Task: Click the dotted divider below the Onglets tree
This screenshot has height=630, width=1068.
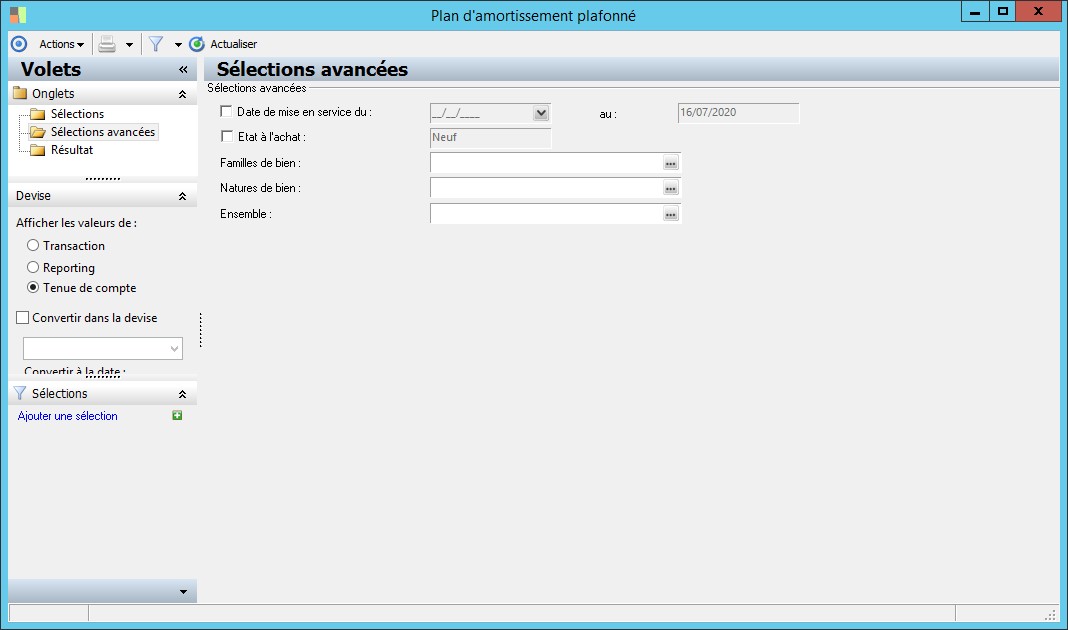Action: click(x=103, y=178)
